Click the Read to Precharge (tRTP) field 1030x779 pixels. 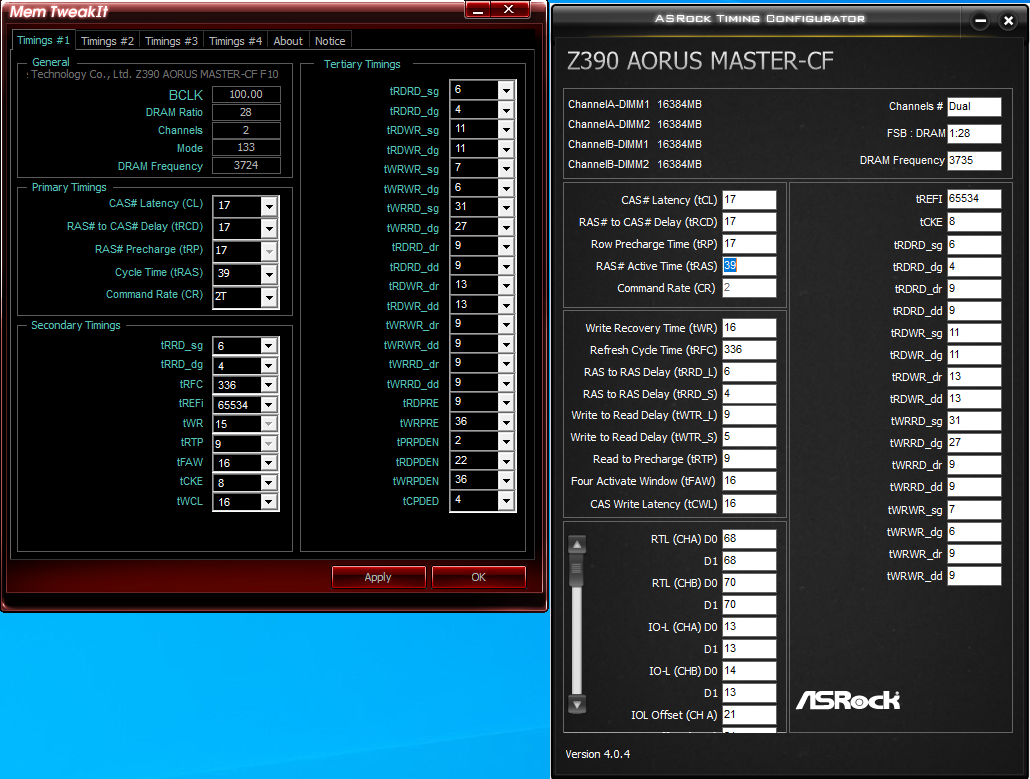point(750,458)
